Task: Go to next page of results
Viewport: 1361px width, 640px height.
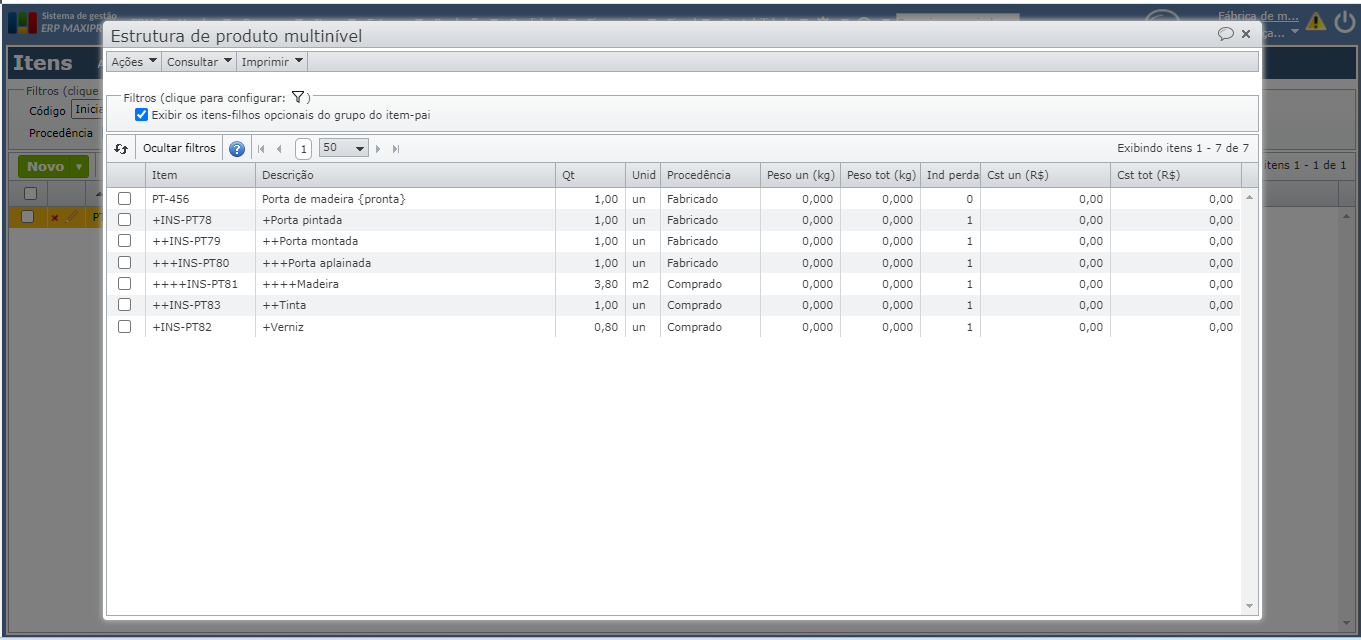Action: coord(378,149)
